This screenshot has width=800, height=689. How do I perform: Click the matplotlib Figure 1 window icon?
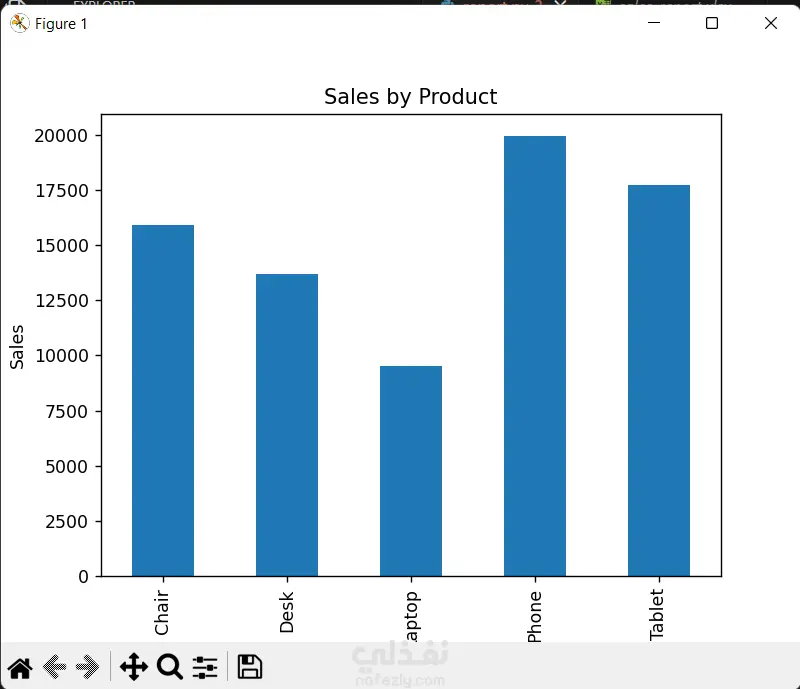19,24
